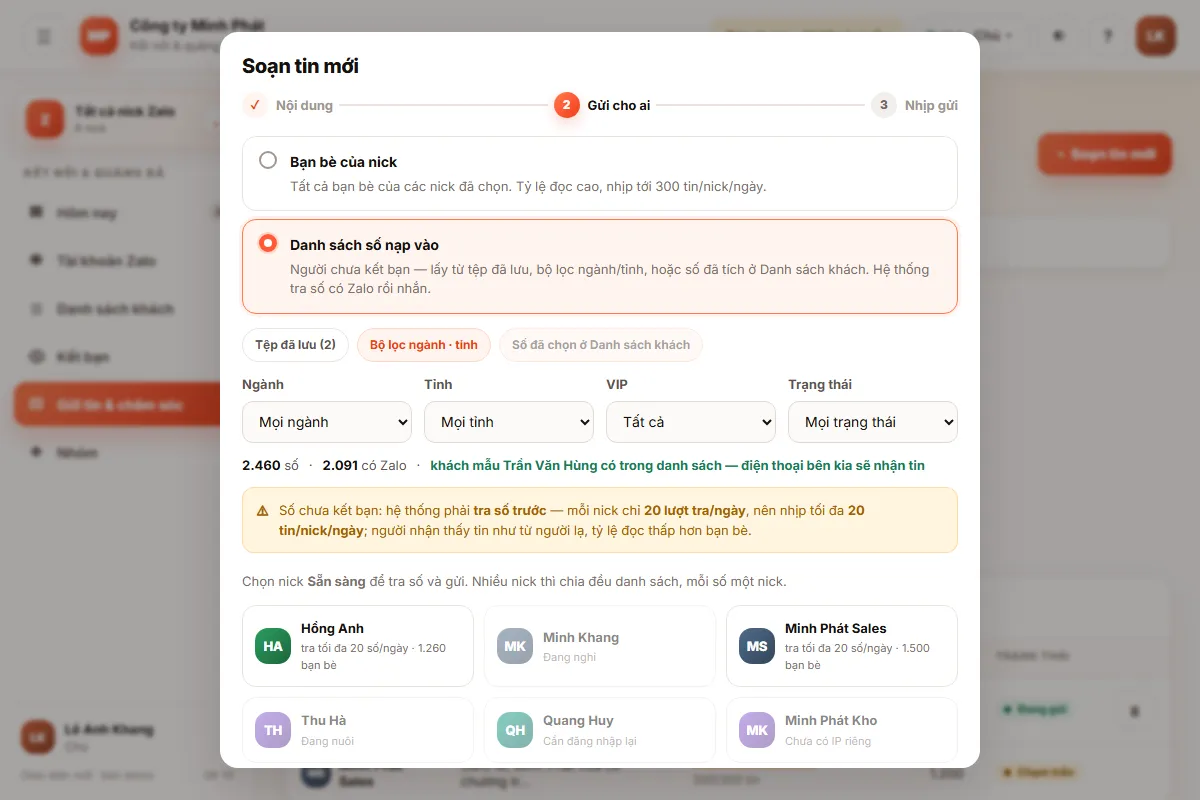This screenshot has width=1200, height=800.
Task: Click the Minh Phát Kho nick avatar
Action: click(757, 730)
